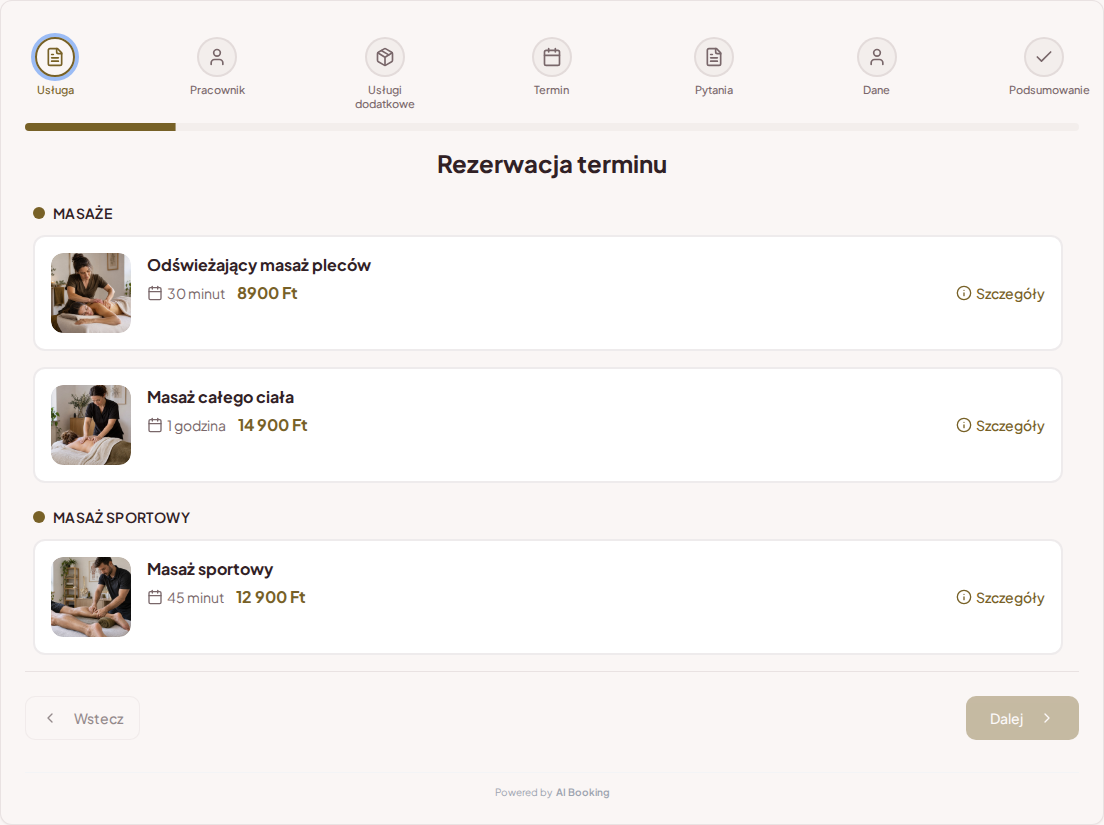Click the Rezerwacja terminu heading

pos(552,164)
